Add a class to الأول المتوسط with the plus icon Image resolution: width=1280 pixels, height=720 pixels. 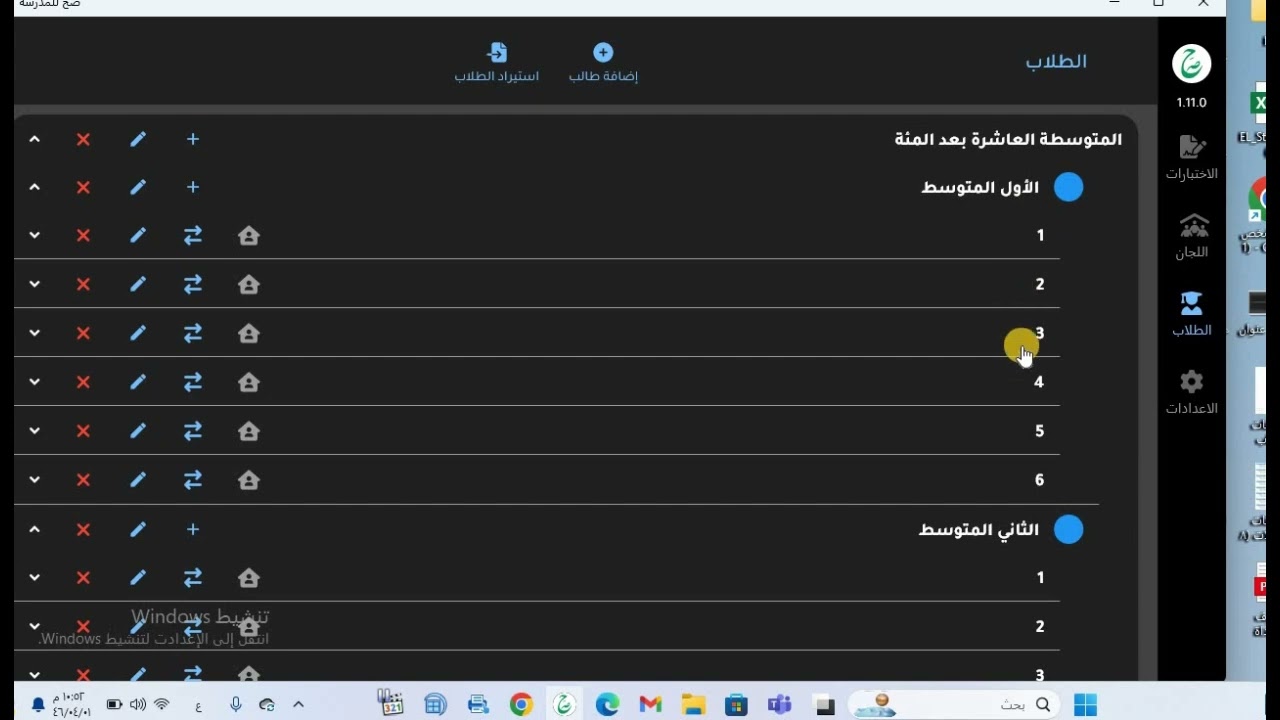[x=193, y=187]
